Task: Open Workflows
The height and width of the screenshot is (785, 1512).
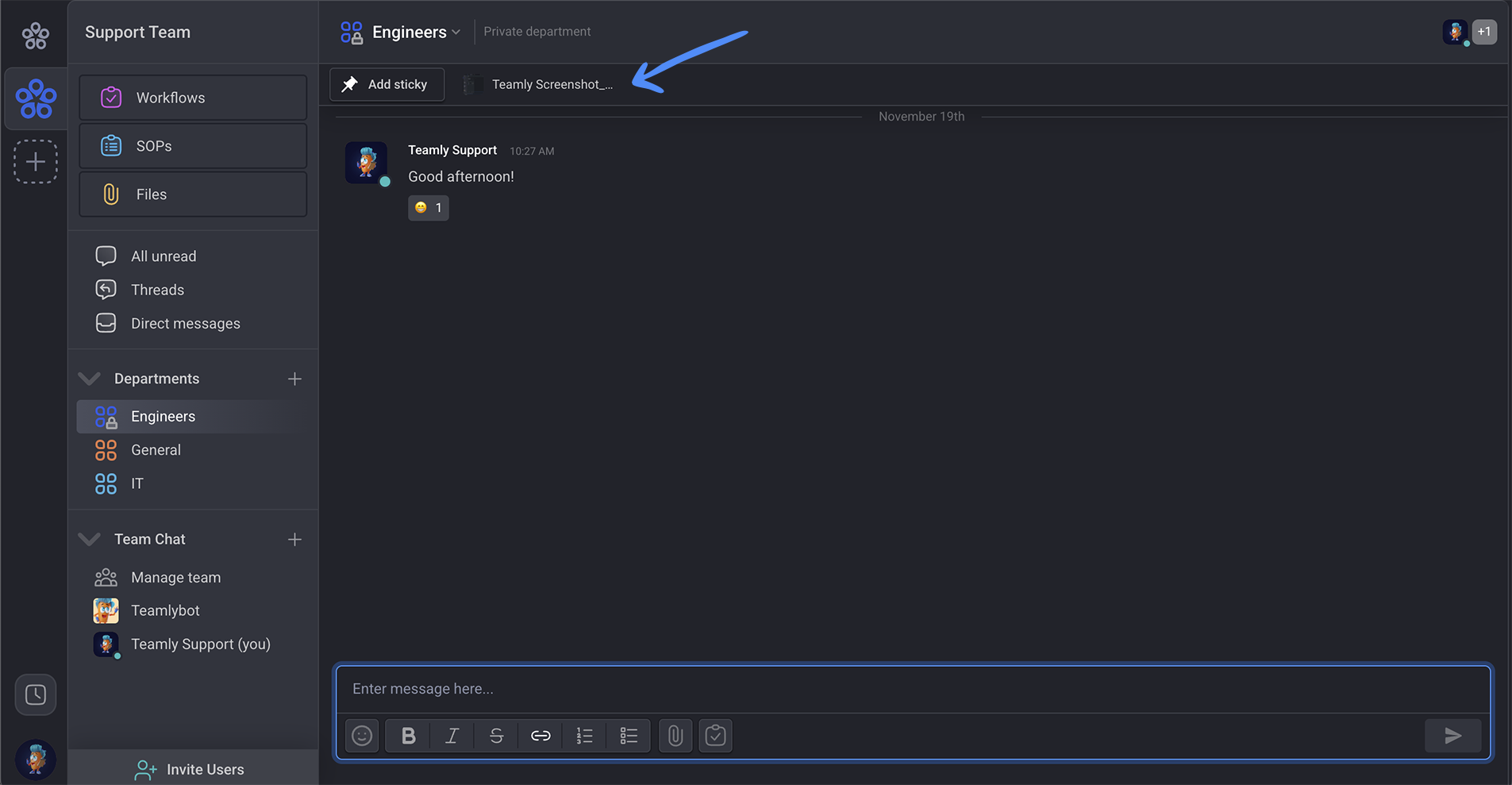Action: (193, 98)
